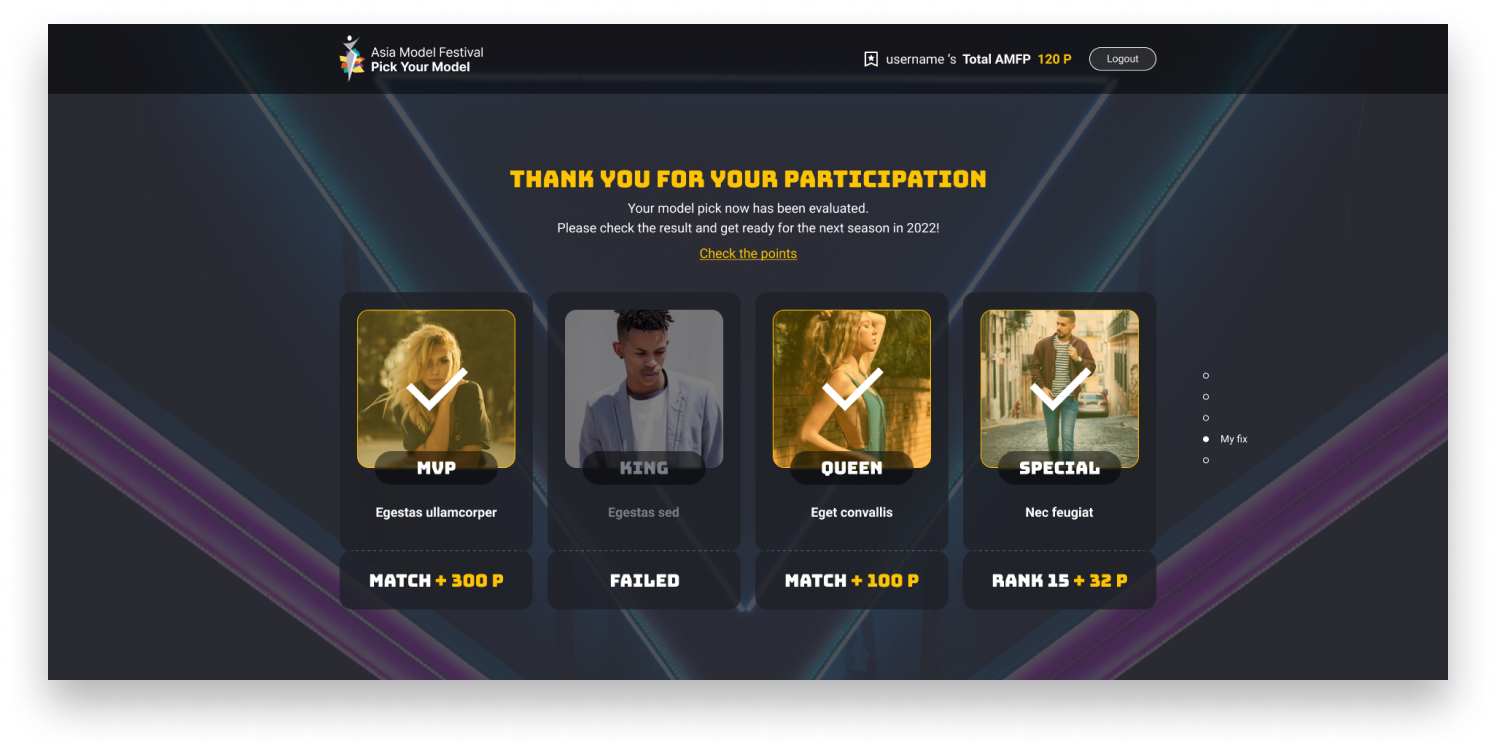Screen dimensions: 1496x752
Task: Open the Check the points link
Action: (748, 254)
